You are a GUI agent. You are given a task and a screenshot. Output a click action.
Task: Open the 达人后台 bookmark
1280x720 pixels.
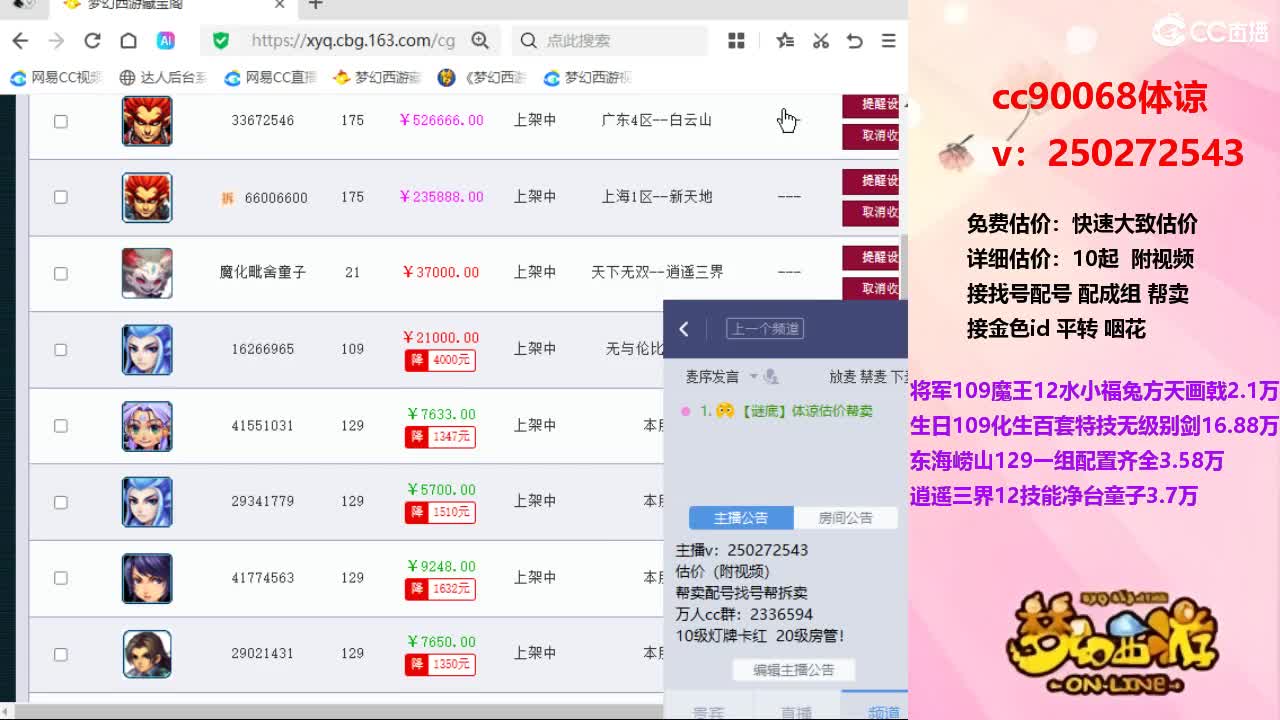click(163, 77)
